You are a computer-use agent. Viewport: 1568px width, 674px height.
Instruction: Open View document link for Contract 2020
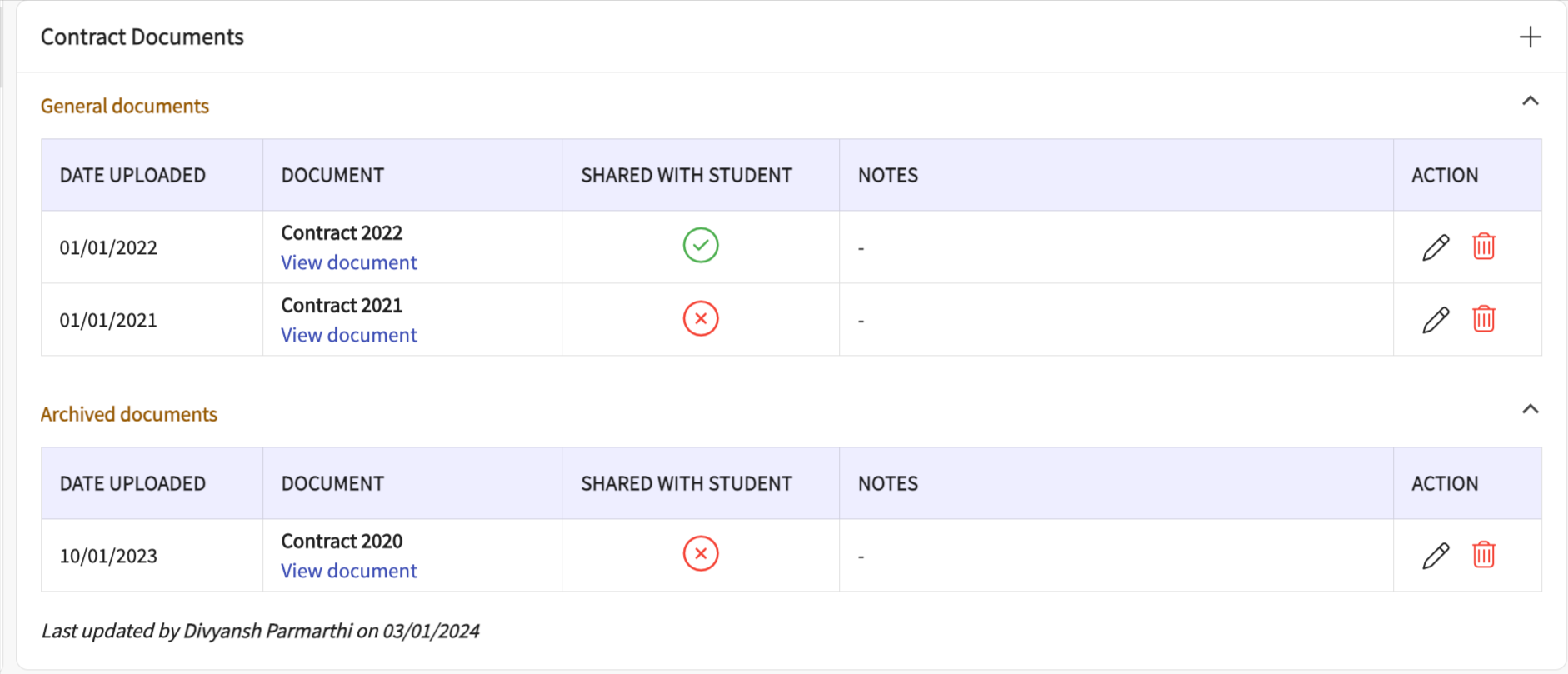click(348, 571)
